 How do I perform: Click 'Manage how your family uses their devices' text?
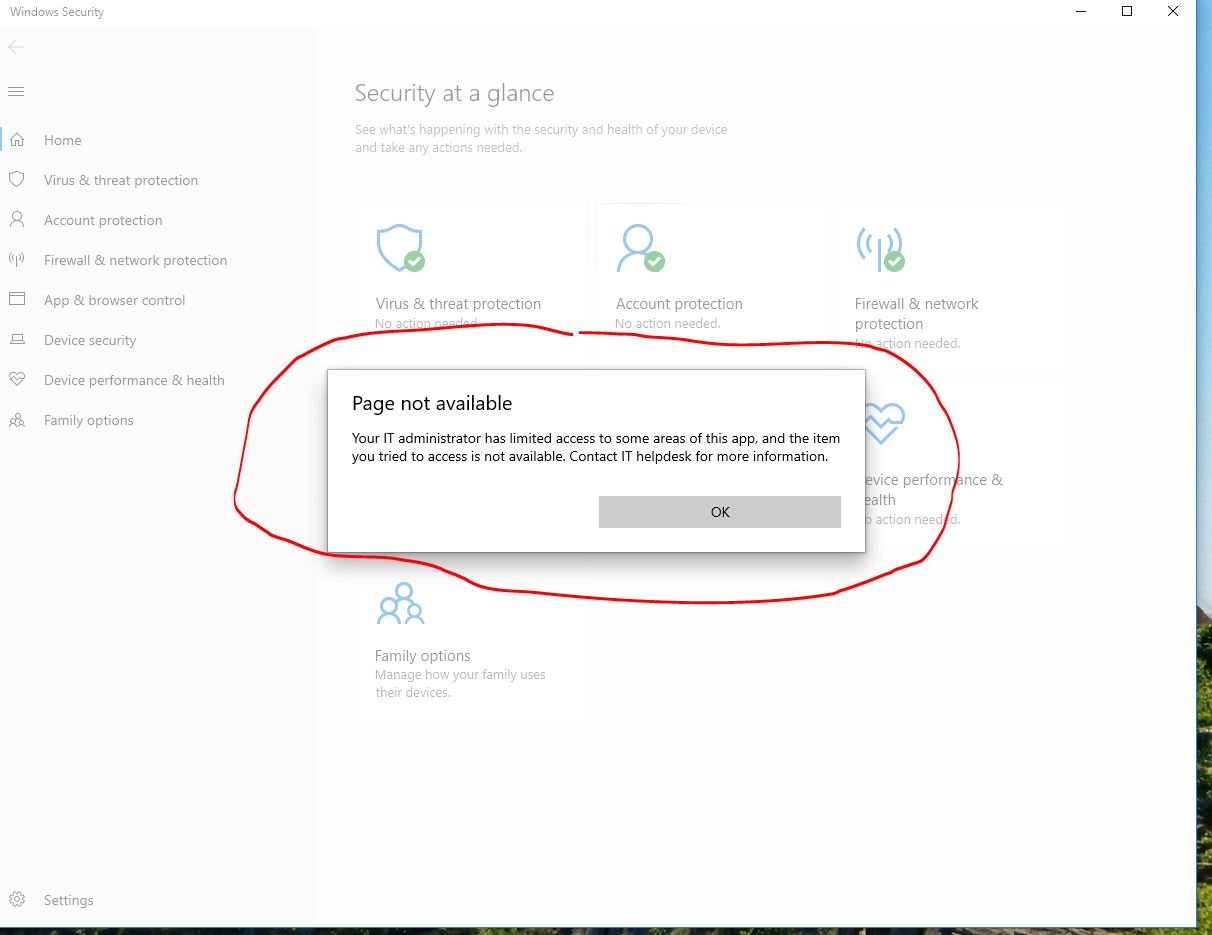coord(460,684)
